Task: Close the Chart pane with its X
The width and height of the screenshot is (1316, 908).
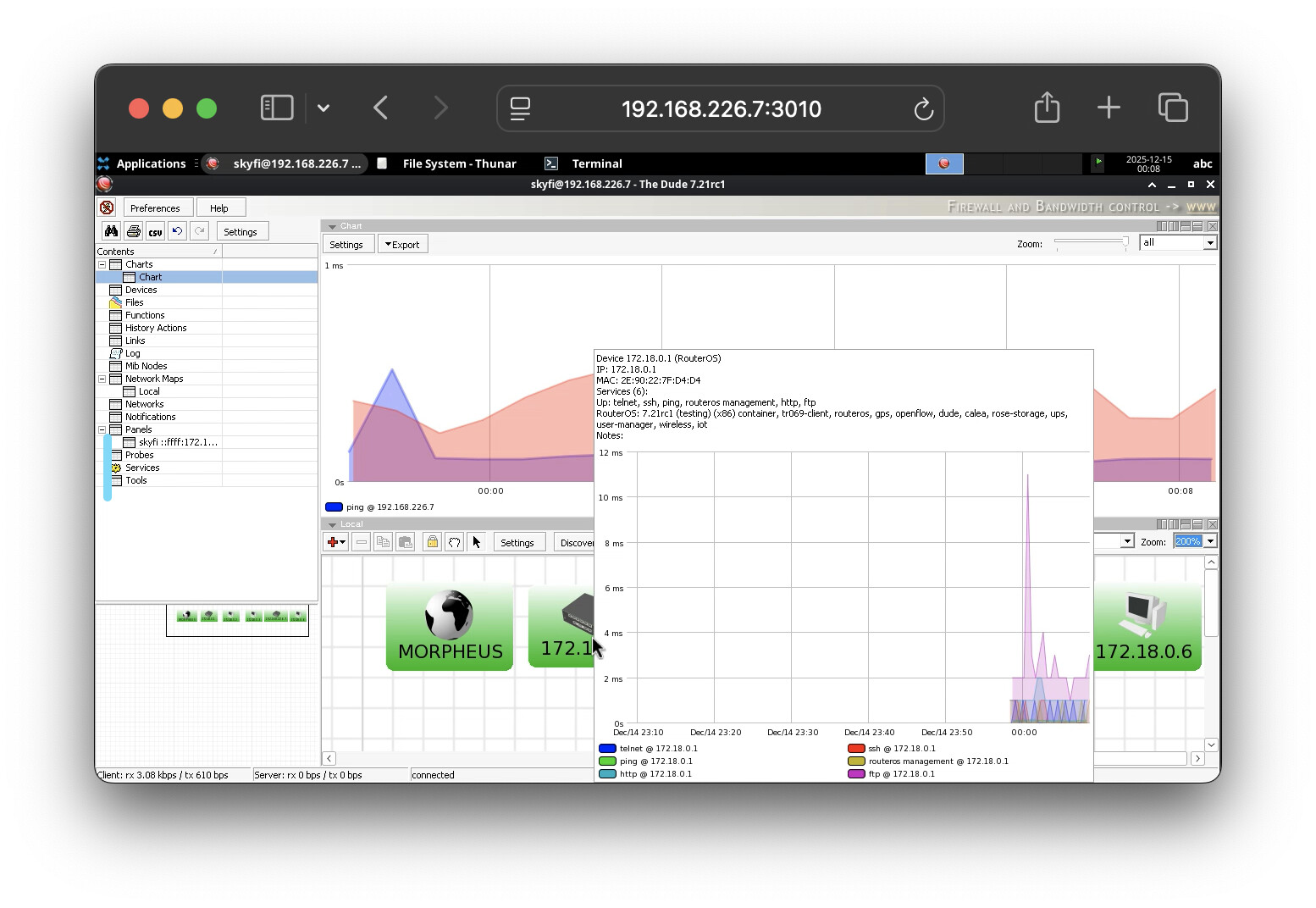Action: point(1213,226)
